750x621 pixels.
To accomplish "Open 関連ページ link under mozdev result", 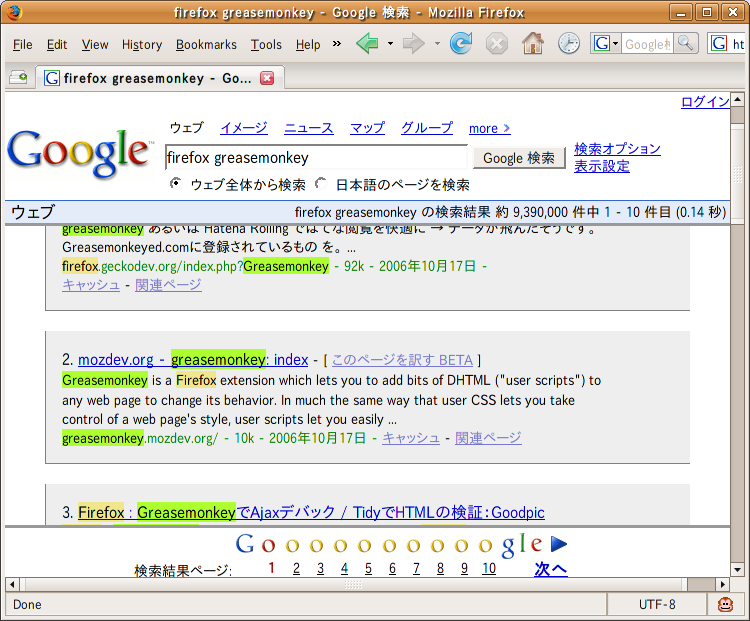I will [x=488, y=438].
